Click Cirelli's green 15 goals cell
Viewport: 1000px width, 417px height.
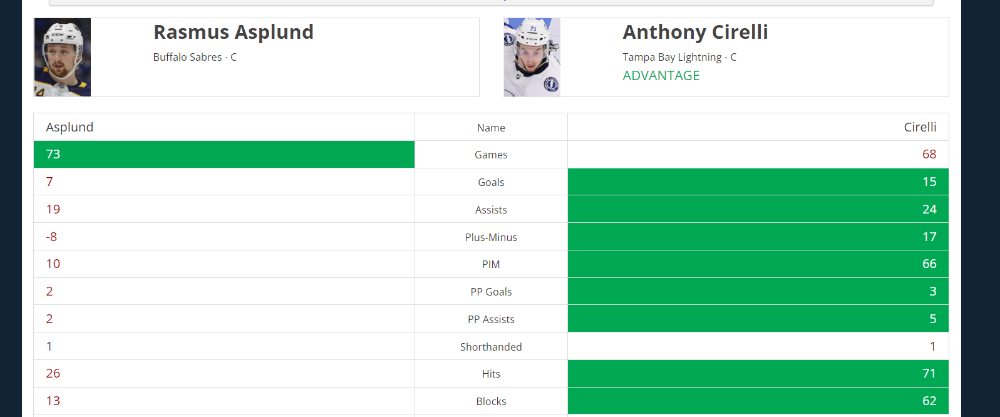[x=758, y=182]
